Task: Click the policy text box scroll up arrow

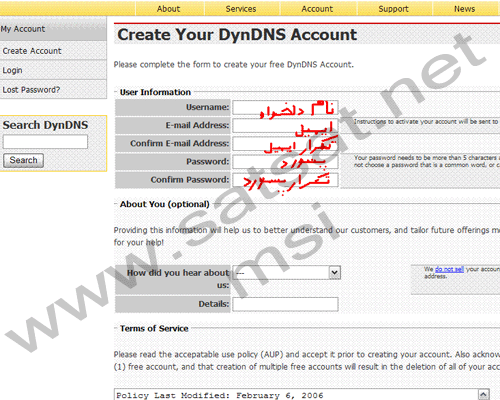Action: click(x=484, y=394)
